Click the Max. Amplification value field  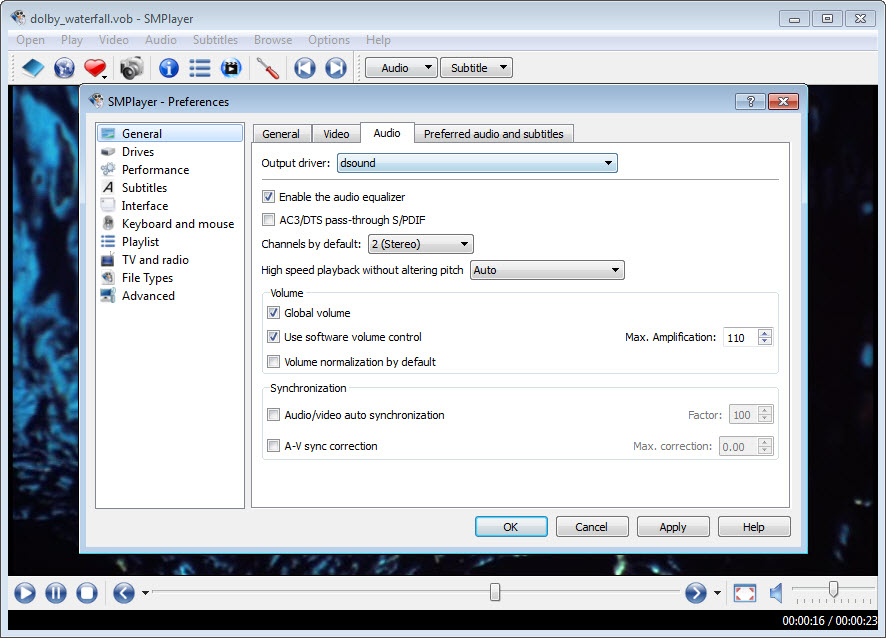pos(741,337)
